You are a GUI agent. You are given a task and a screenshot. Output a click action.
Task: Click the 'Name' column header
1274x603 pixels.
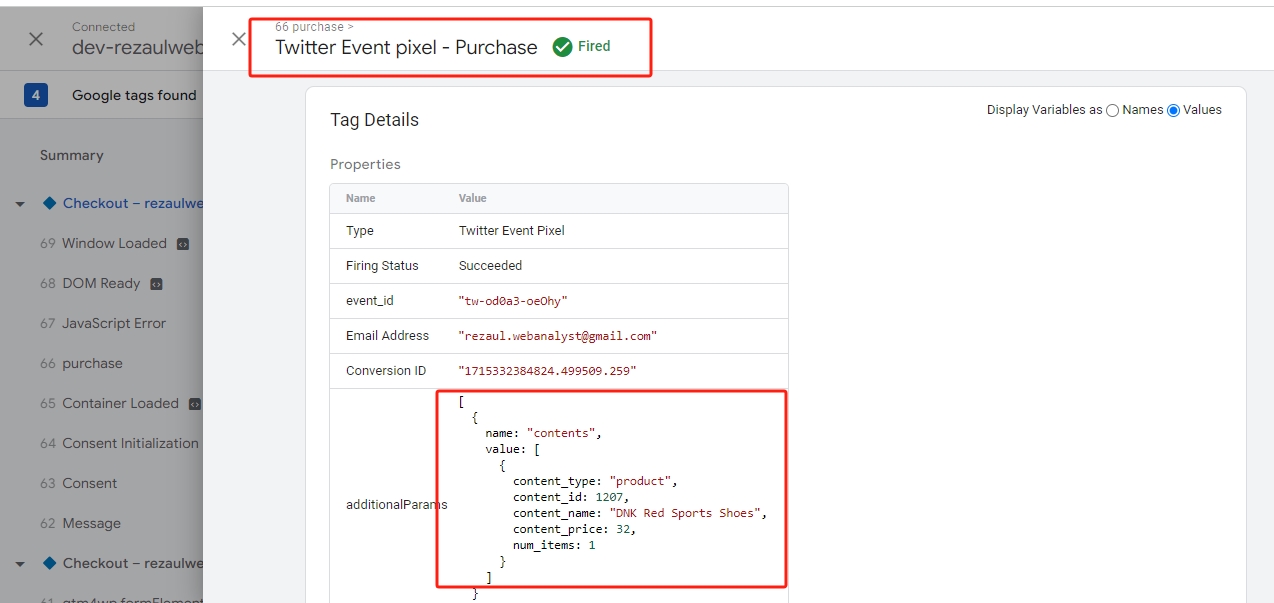(361, 198)
